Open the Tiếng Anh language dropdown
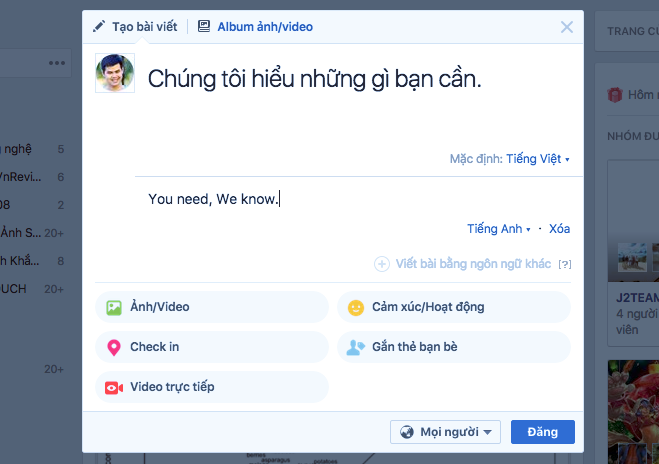659x464 pixels. [499, 229]
